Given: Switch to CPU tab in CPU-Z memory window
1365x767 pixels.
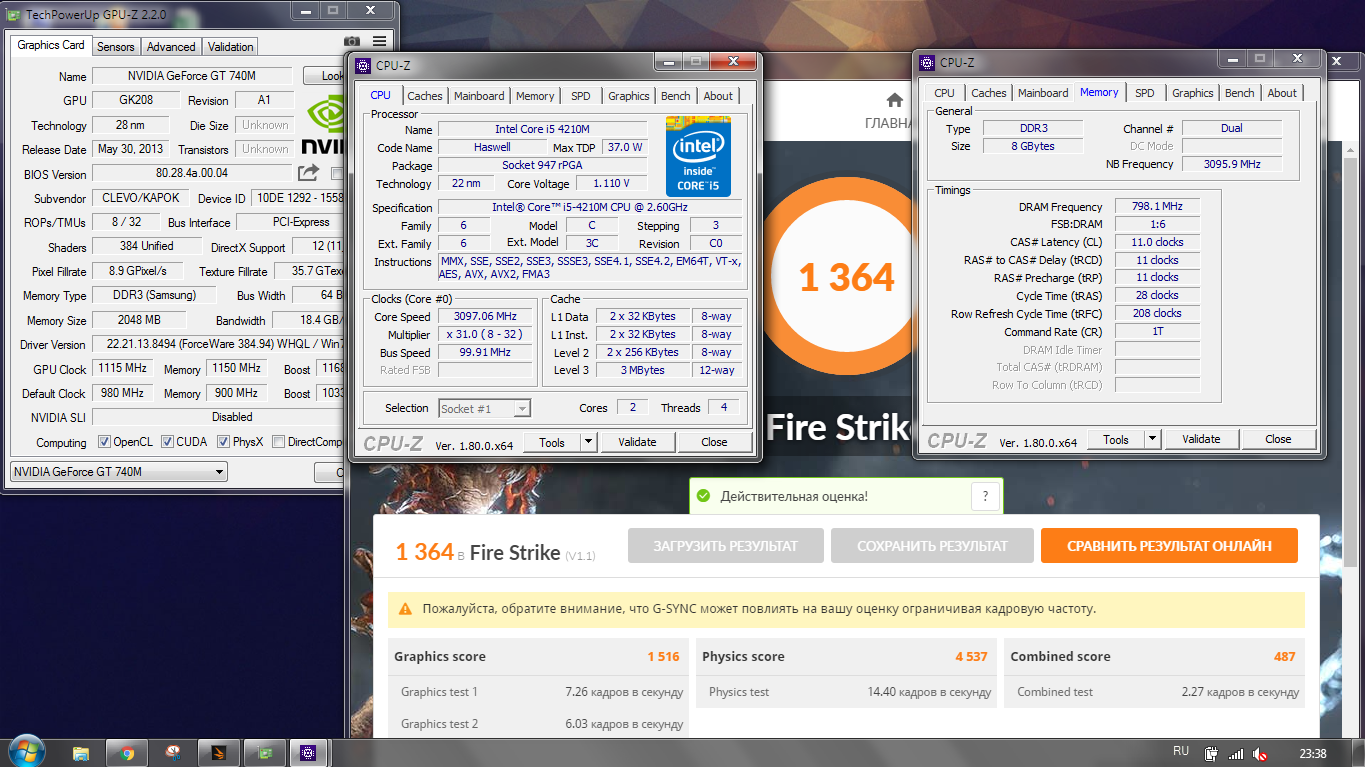Looking at the screenshot, I should [945, 93].
